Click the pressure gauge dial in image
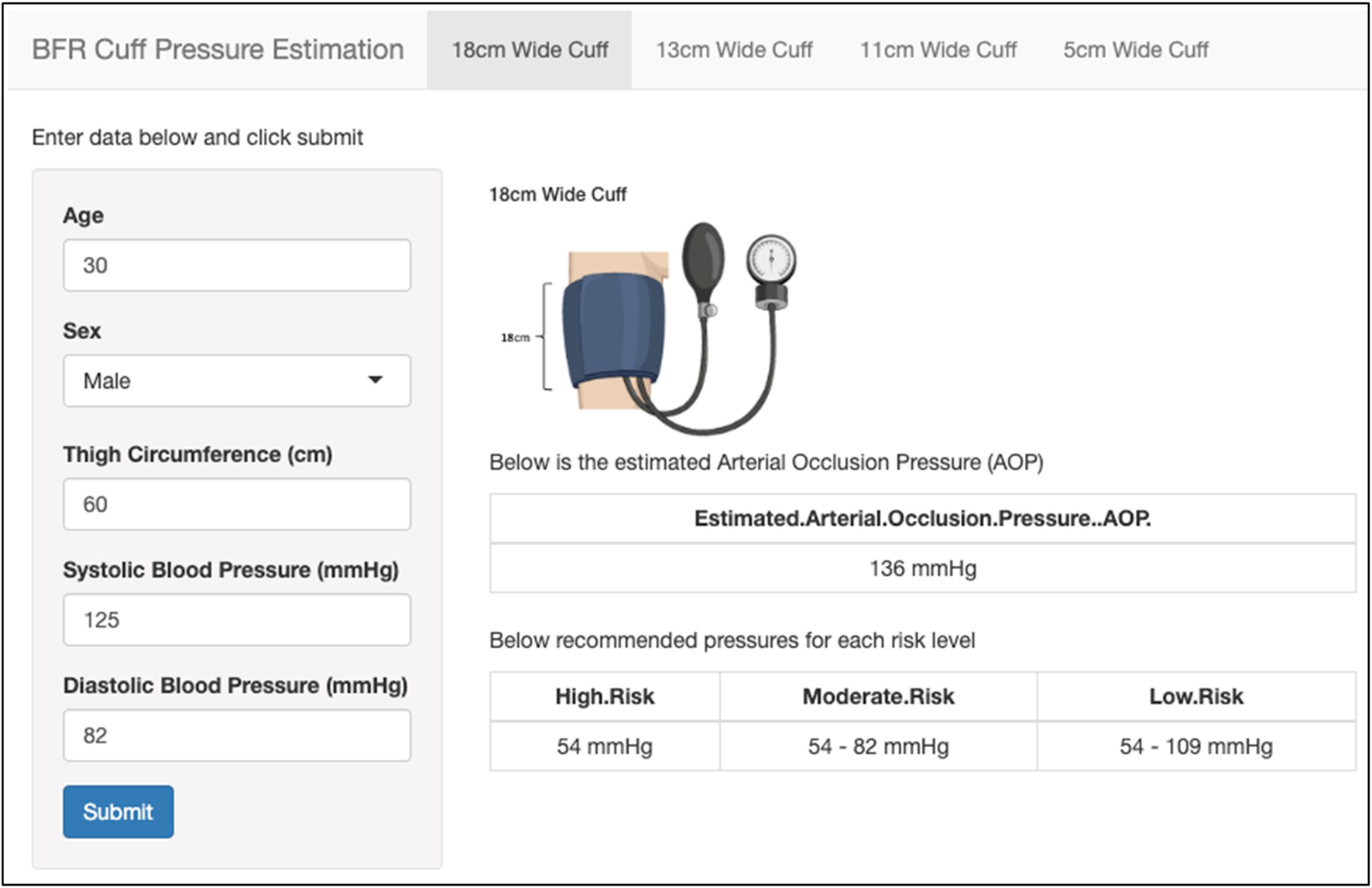The image size is (1372, 888). click(771, 259)
